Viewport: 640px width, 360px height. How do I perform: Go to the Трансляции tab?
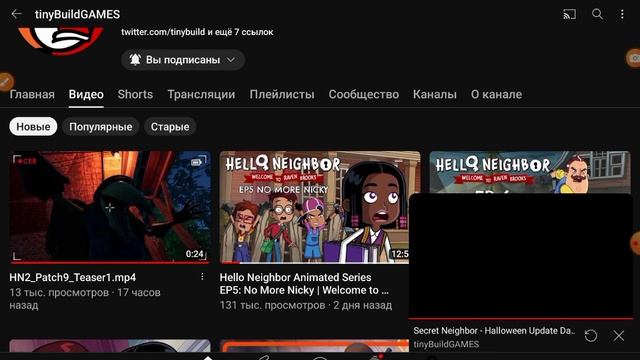pyautogui.click(x=201, y=94)
